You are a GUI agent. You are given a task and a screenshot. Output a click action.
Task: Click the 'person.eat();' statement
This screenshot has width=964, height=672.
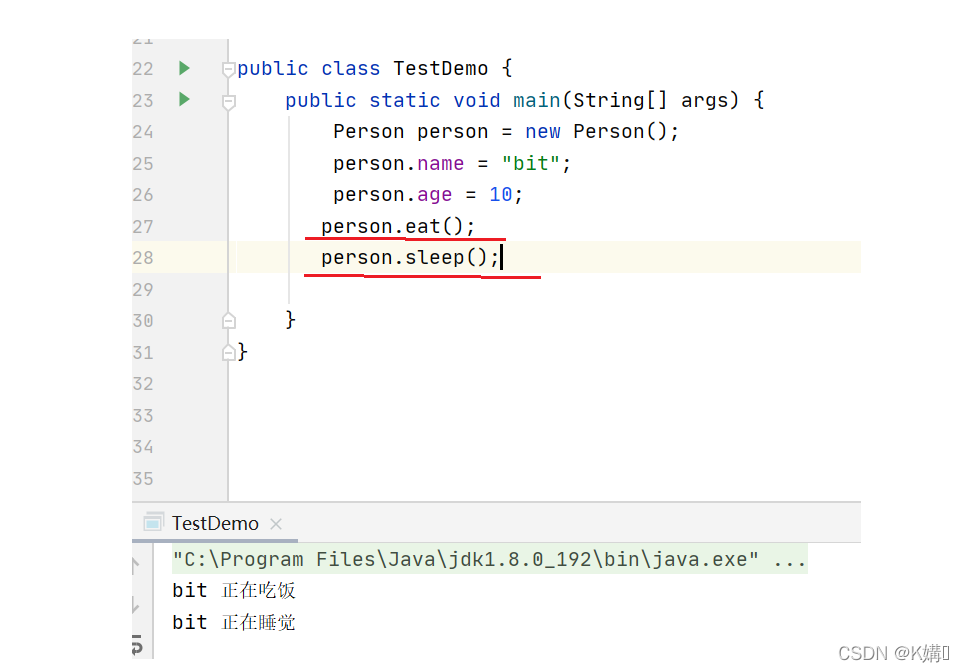tap(398, 226)
